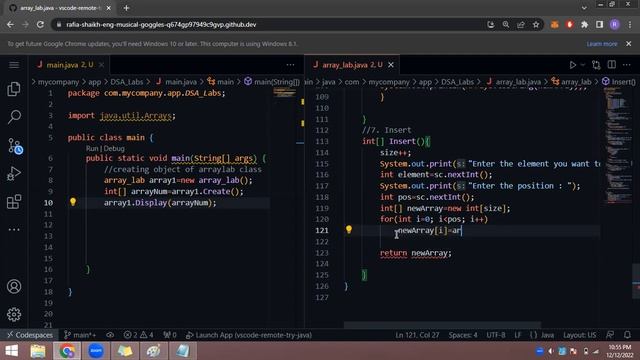
Task: Open the Search view in activity bar
Action: 14,117
